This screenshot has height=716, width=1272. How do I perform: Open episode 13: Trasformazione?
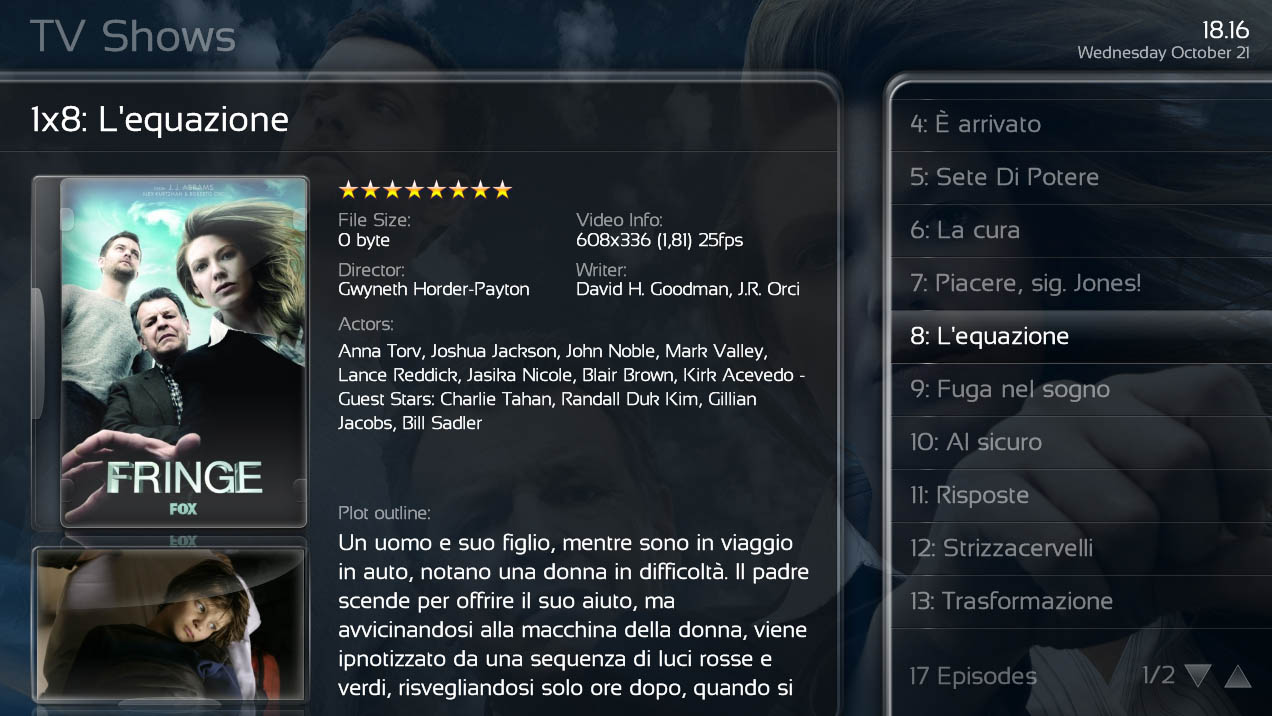pyautogui.click(x=1080, y=601)
